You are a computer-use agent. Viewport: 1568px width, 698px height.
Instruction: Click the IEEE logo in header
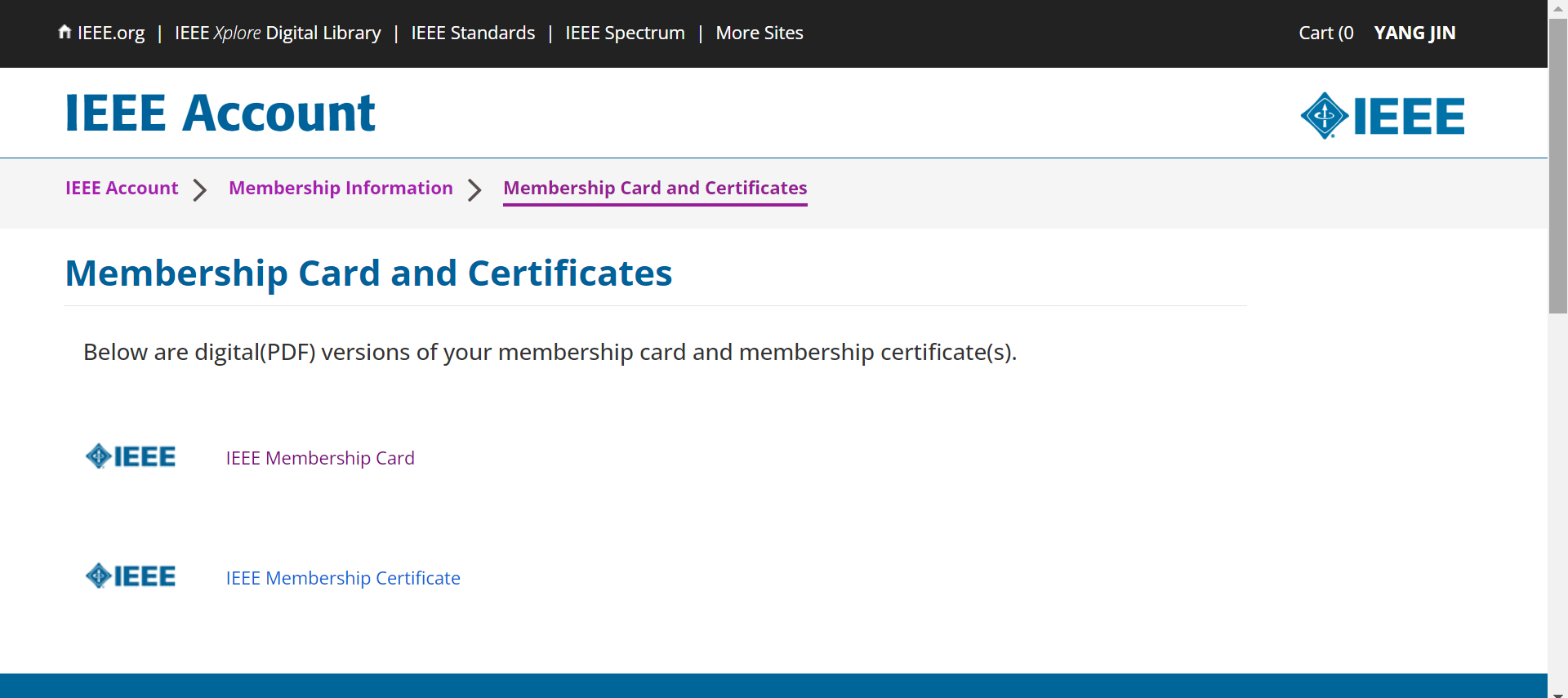pos(1383,115)
